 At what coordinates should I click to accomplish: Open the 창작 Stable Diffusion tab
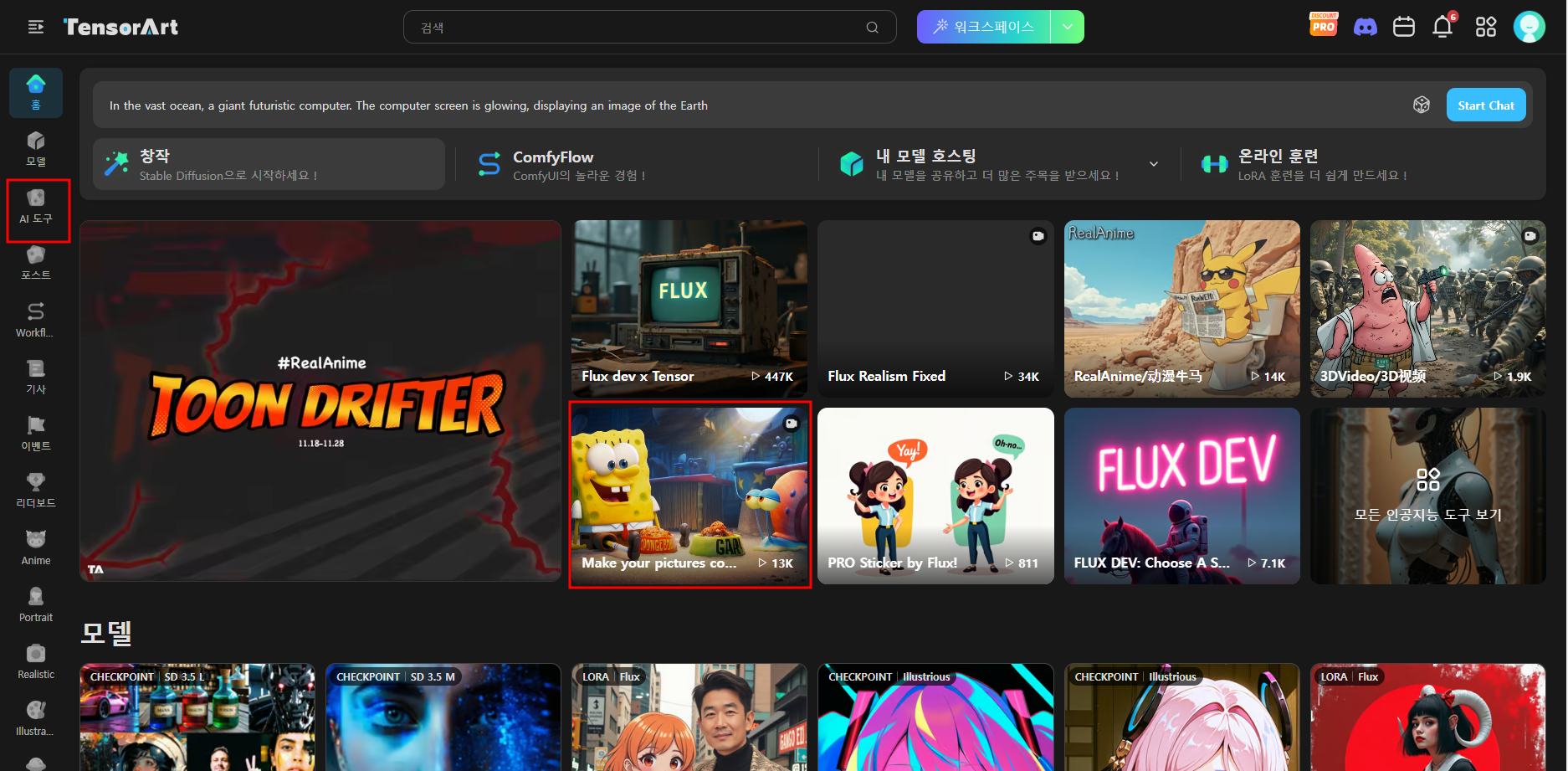click(269, 164)
